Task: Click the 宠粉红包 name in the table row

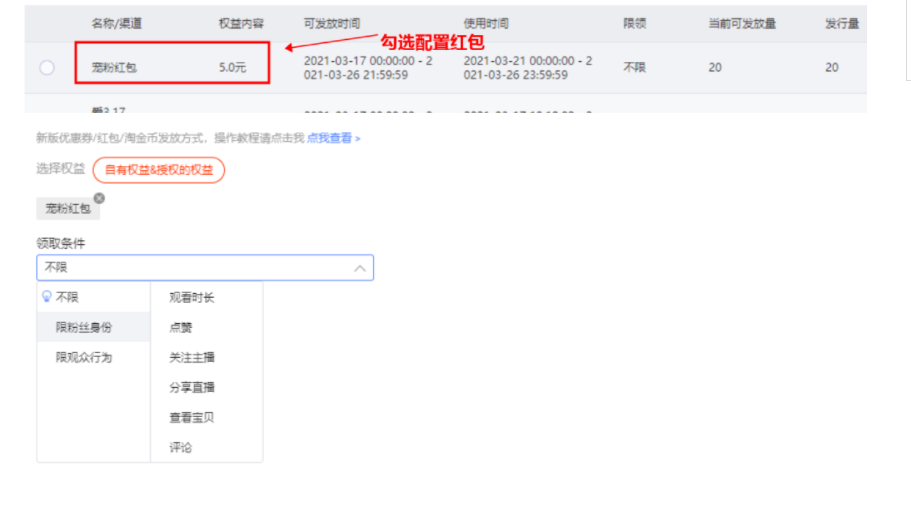Action: click(x=114, y=68)
